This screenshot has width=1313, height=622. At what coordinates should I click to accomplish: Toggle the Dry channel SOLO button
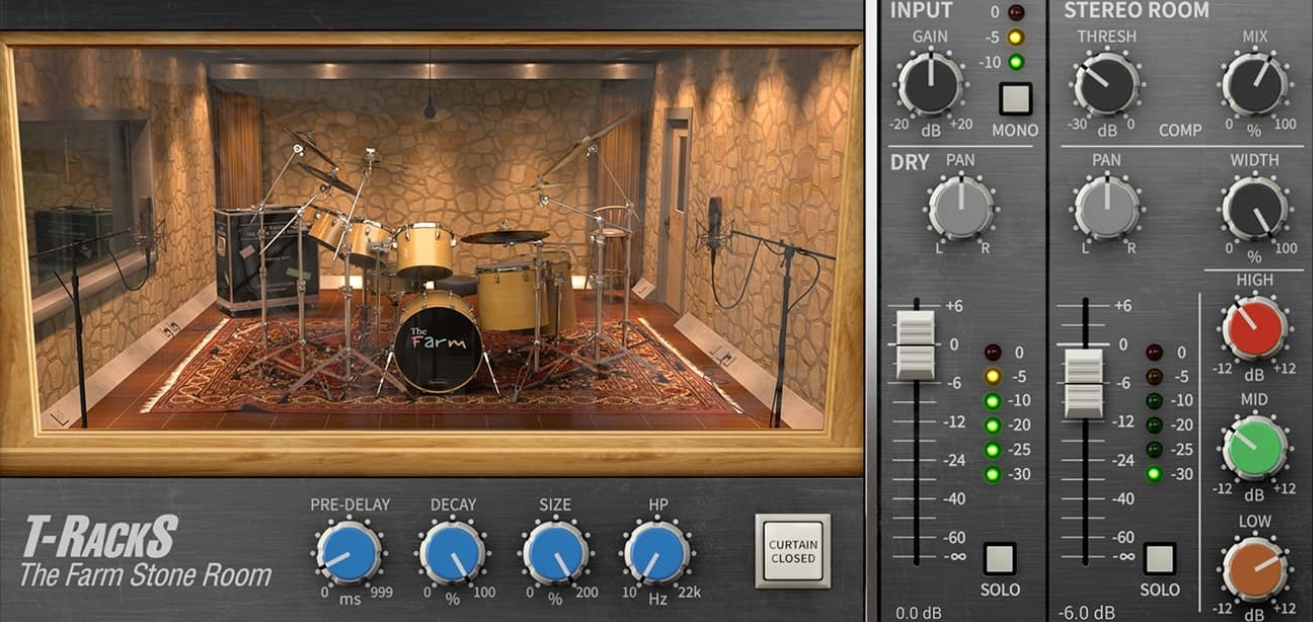(x=999, y=558)
